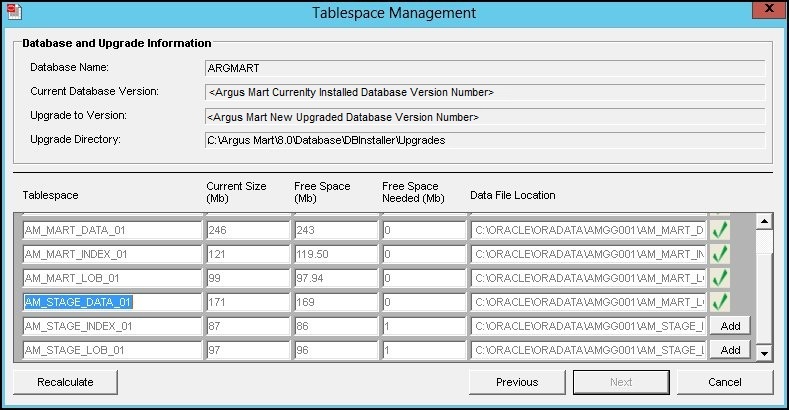Screen dimensions: 789x410
Task: Click the Current Database Version field
Action: (485, 92)
